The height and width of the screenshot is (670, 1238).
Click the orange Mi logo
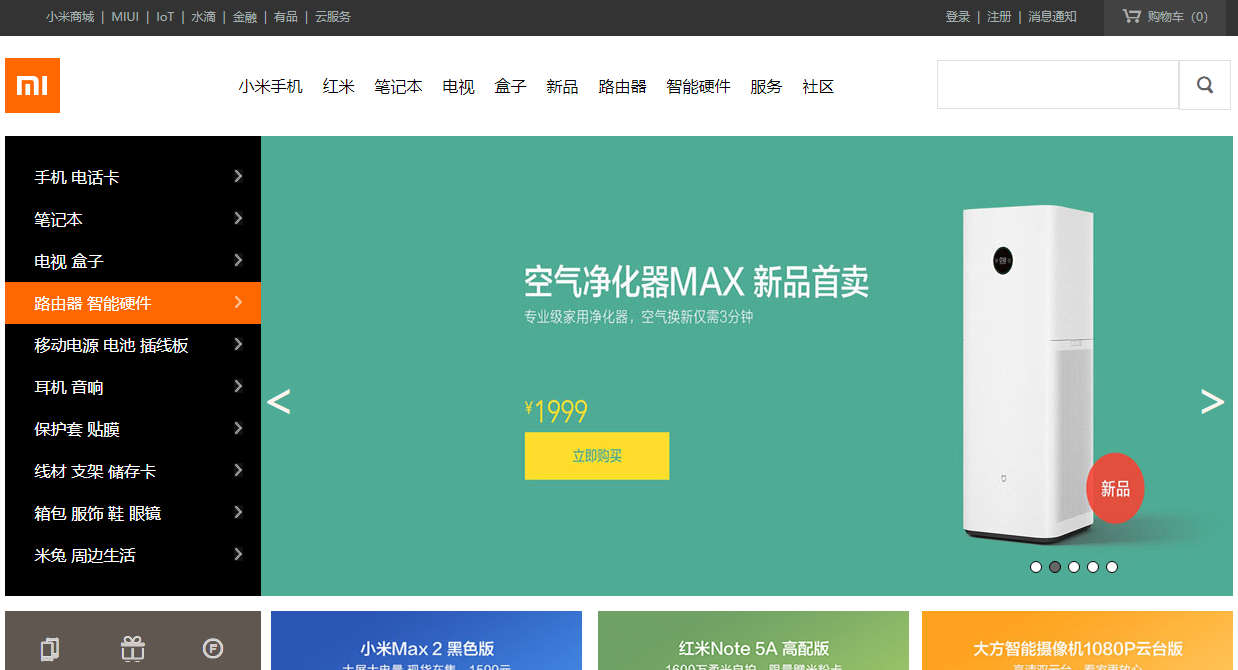pos(32,85)
